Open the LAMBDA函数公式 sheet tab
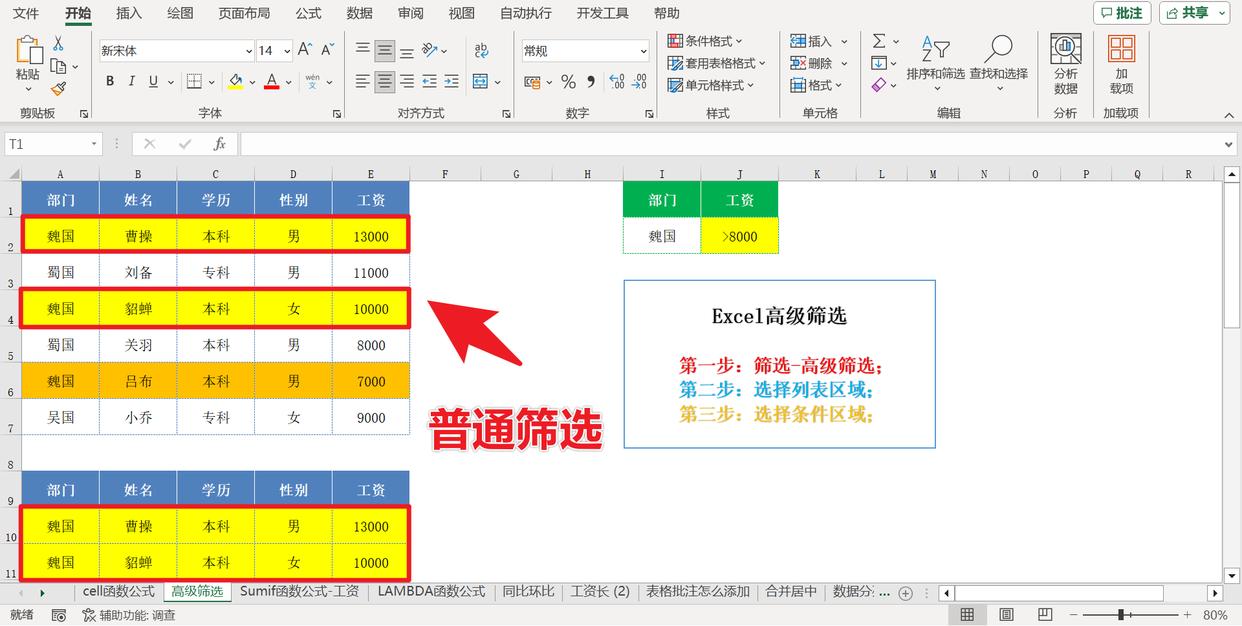1242x626 pixels. [x=431, y=592]
